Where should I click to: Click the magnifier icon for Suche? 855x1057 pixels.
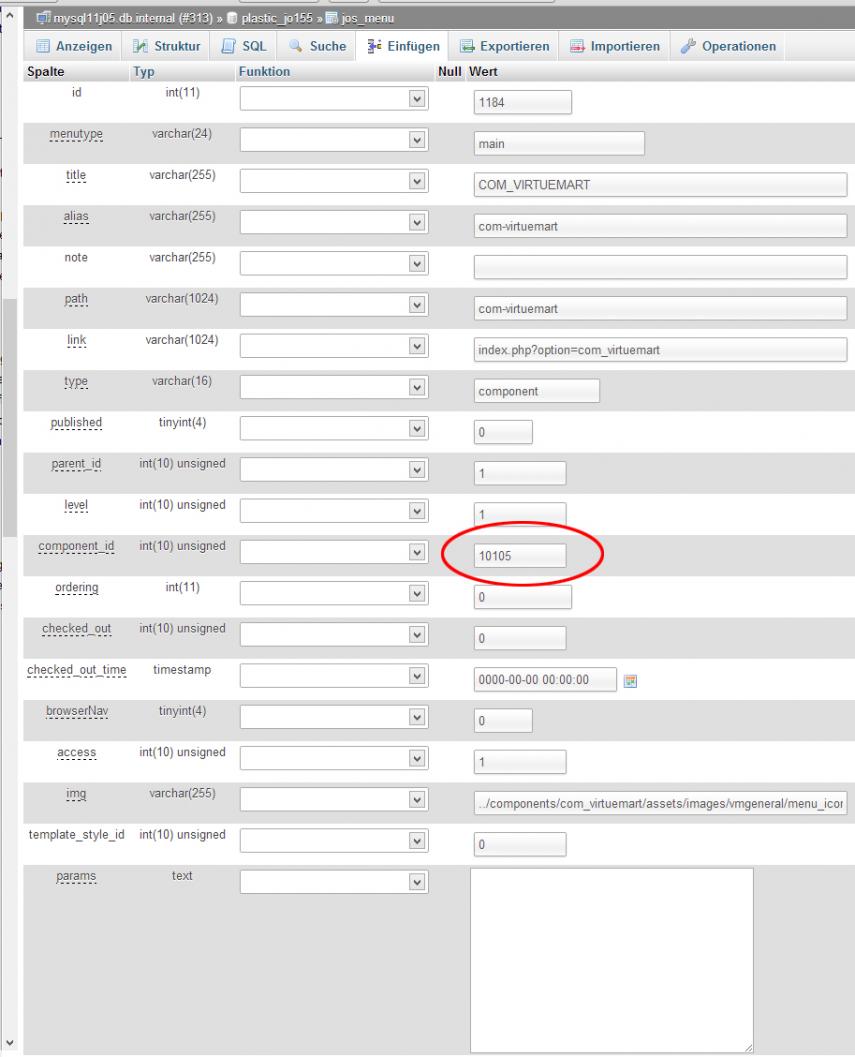point(296,46)
